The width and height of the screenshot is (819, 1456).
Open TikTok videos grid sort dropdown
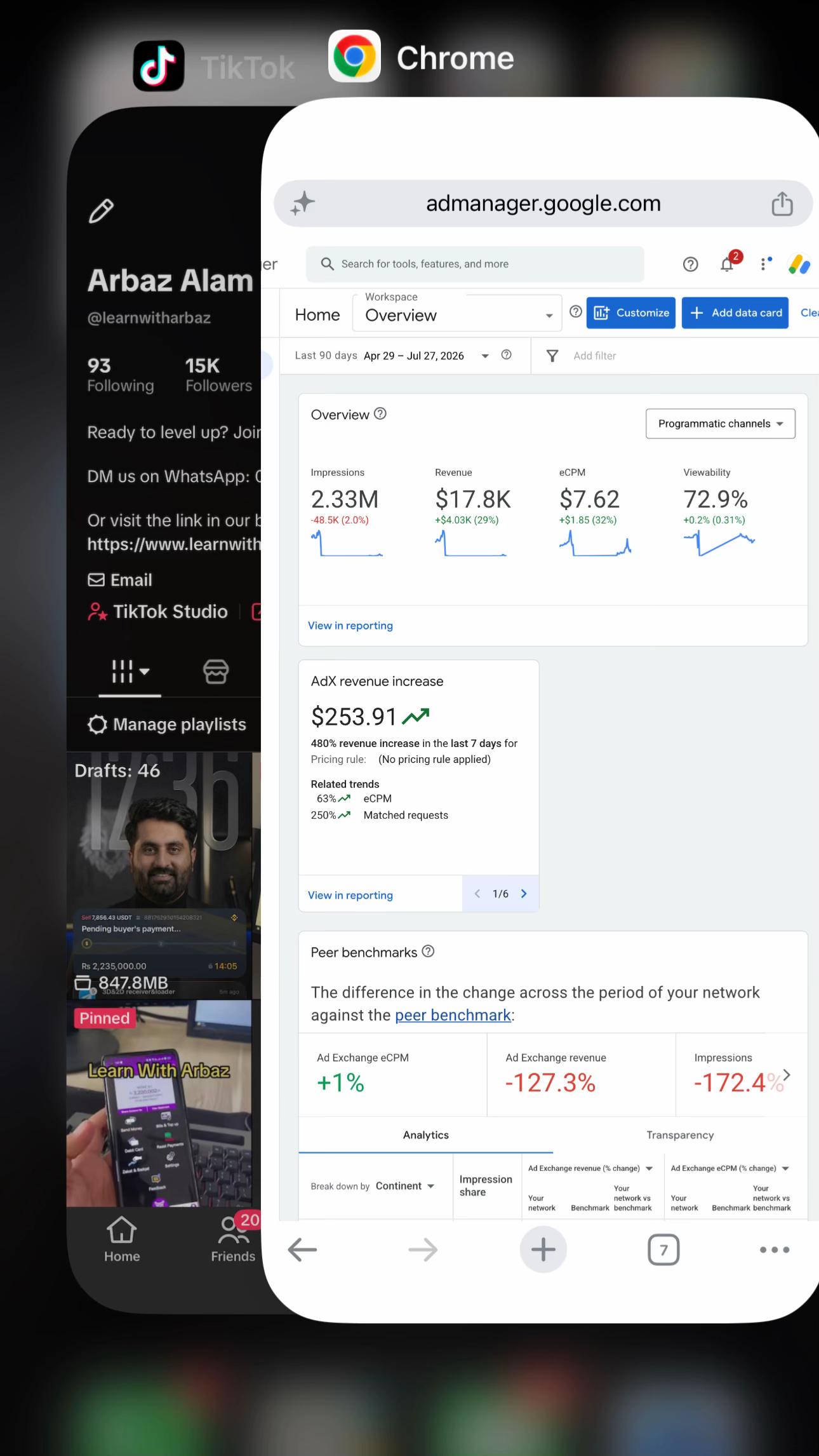click(x=130, y=671)
